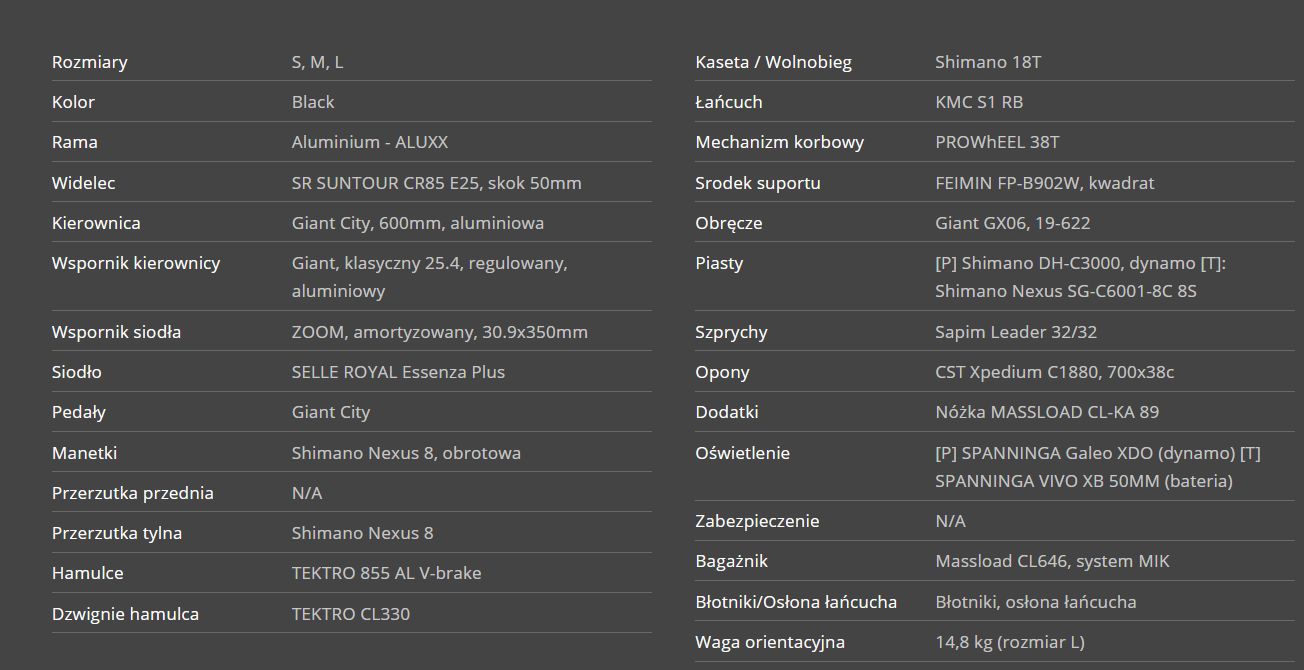Click Shimano Nexus 8, obrotowa value
The image size is (1304, 670).
click(406, 453)
